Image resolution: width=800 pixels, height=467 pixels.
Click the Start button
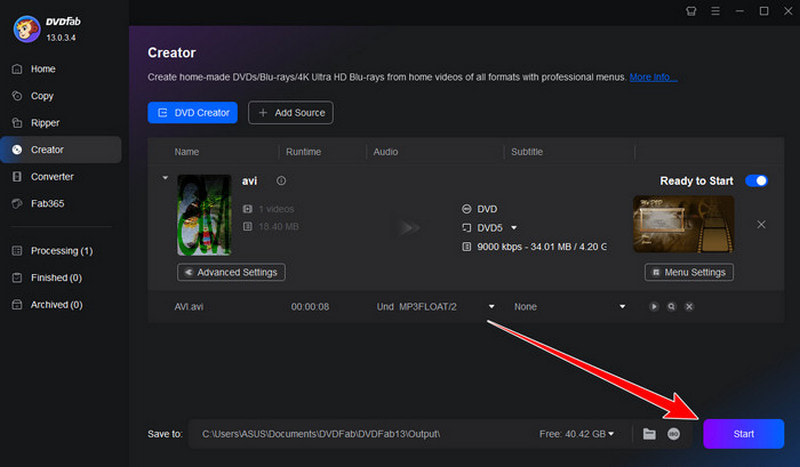[x=743, y=434]
